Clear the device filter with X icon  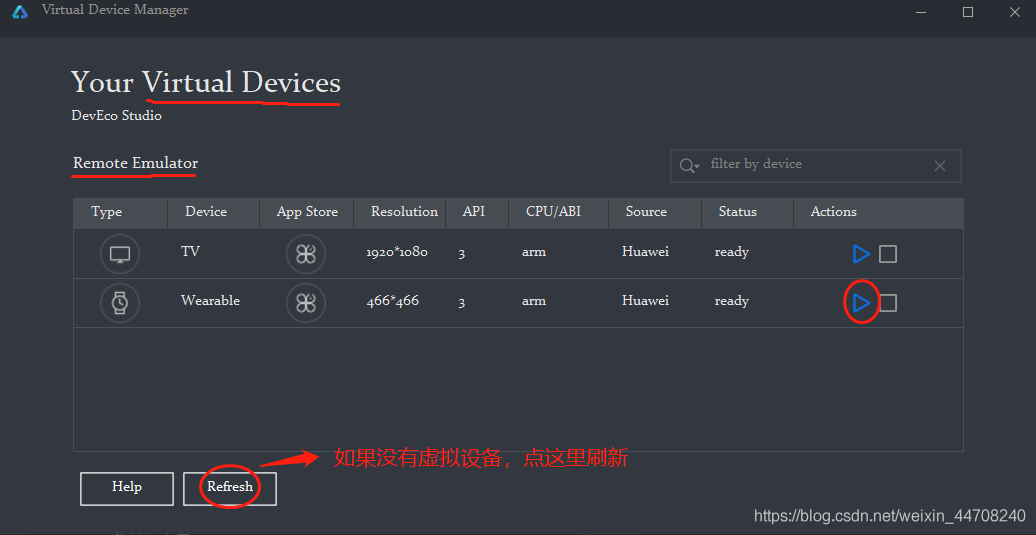tap(939, 166)
